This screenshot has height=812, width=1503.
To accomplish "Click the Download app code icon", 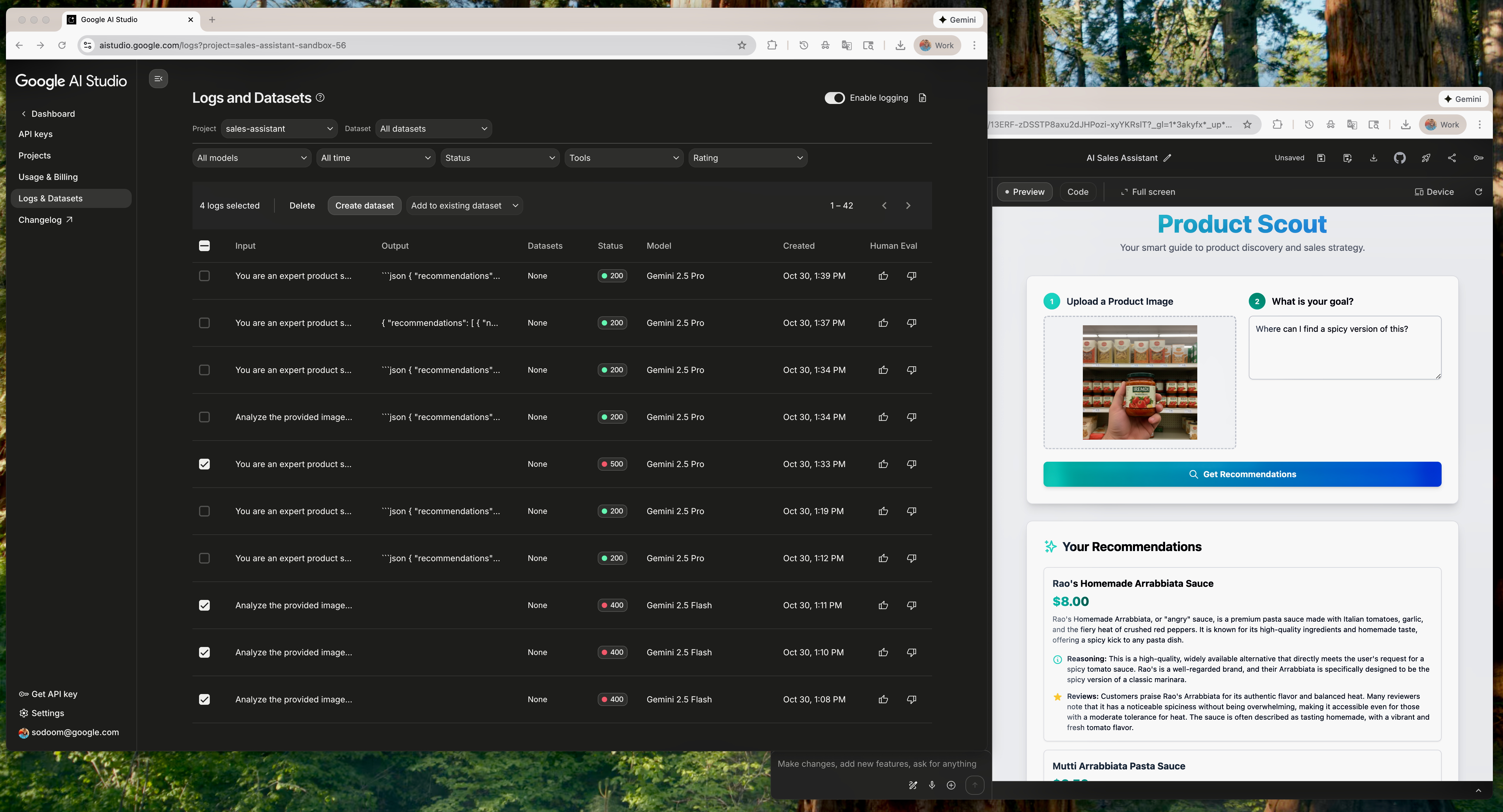I will tap(1373, 158).
